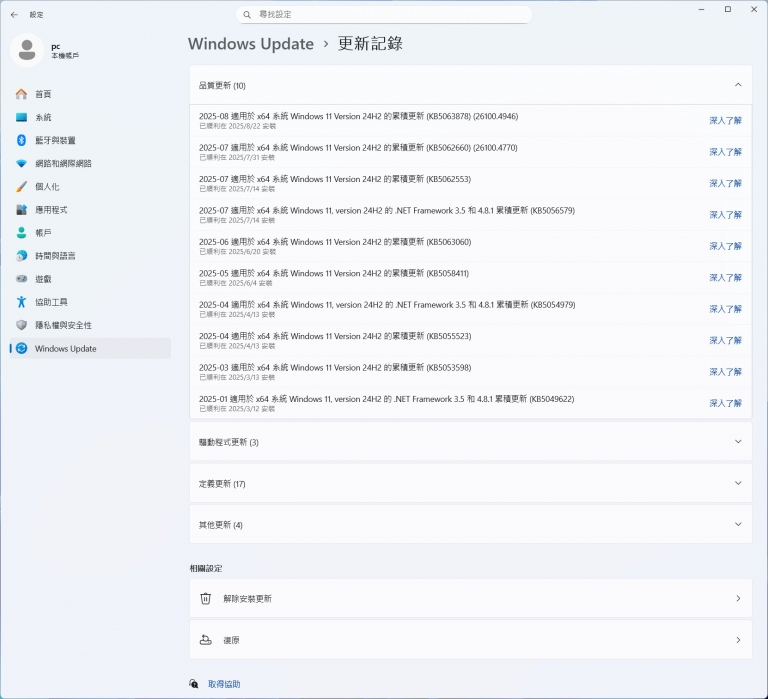Select 個人化 in the sidebar
This screenshot has height=699, width=768.
pyautogui.click(x=90, y=187)
